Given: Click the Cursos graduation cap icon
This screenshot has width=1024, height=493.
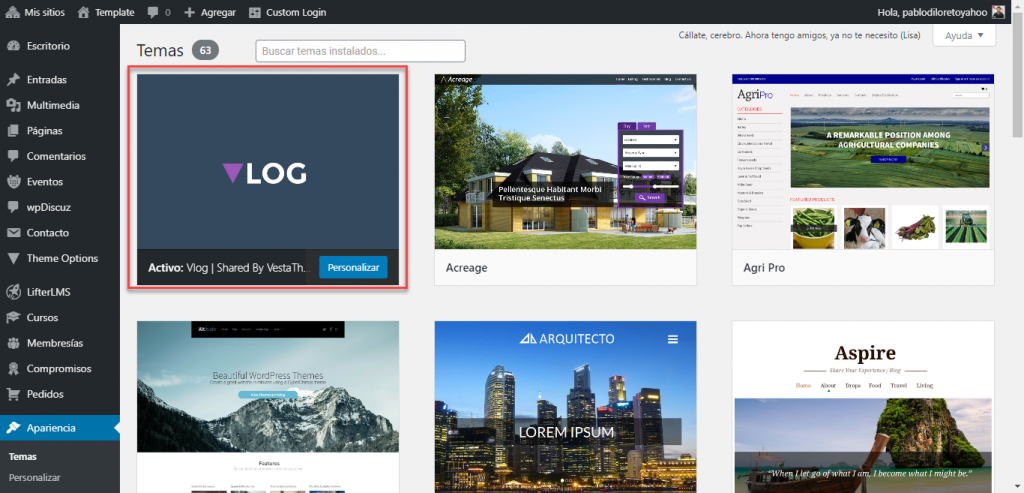Looking at the screenshot, I should click(13, 317).
